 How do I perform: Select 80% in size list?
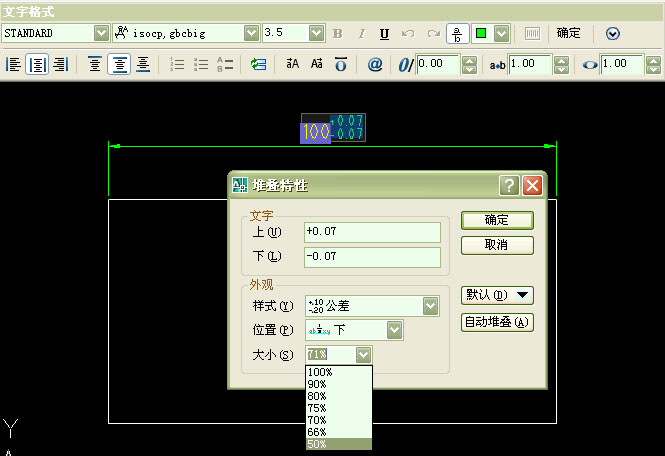(x=338, y=396)
